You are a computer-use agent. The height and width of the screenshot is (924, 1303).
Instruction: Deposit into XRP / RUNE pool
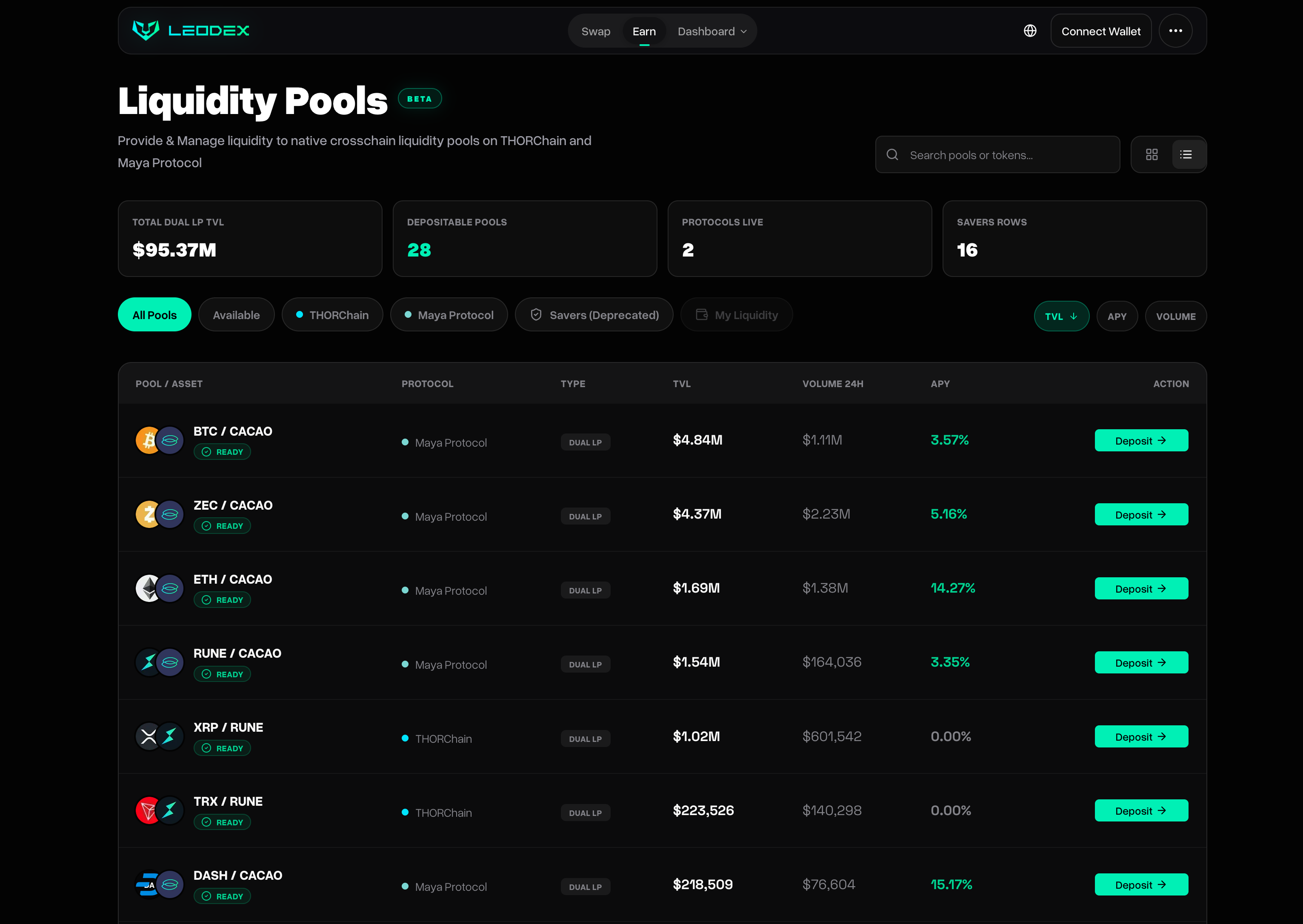tap(1141, 737)
